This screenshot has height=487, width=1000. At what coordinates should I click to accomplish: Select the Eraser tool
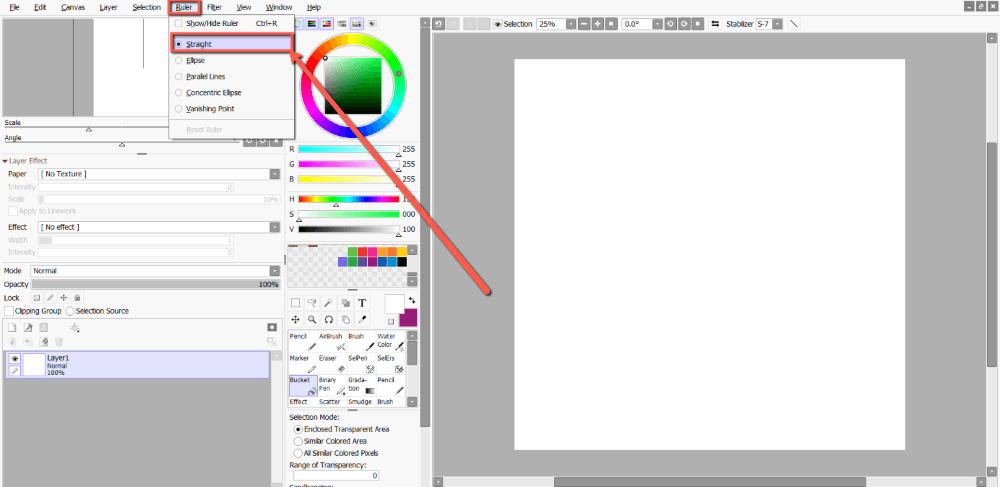pyautogui.click(x=332, y=364)
